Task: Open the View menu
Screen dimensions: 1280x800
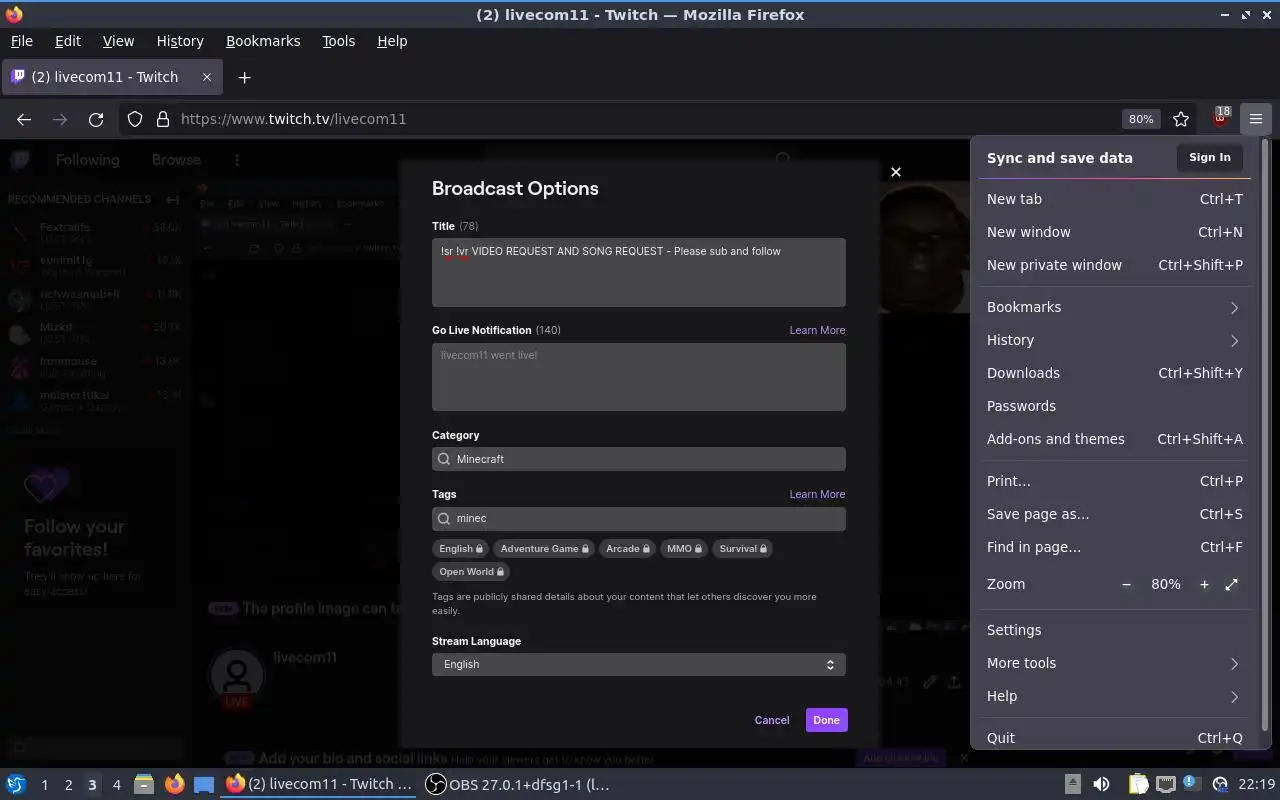Action: tap(118, 41)
